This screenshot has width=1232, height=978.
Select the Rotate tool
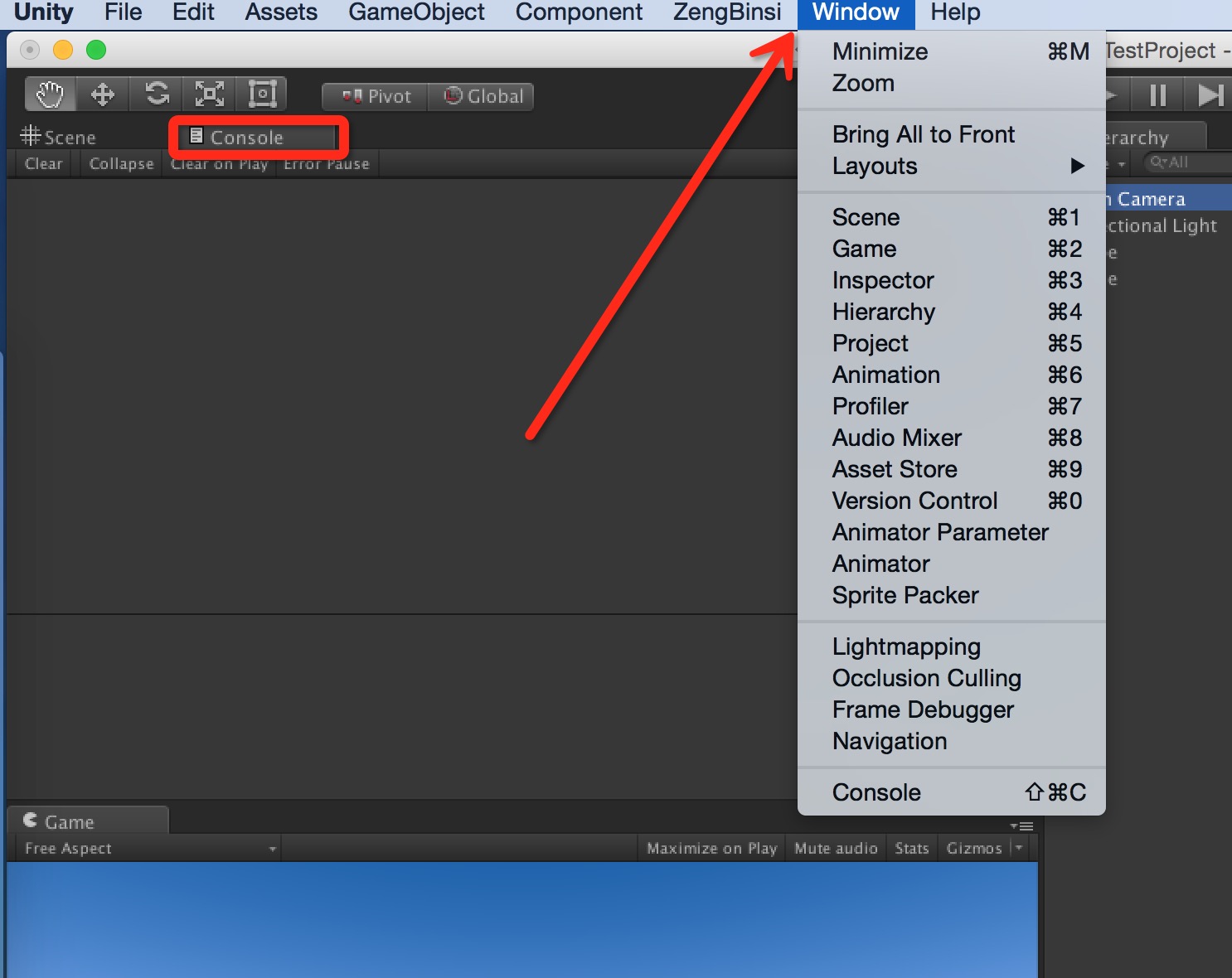click(x=157, y=94)
